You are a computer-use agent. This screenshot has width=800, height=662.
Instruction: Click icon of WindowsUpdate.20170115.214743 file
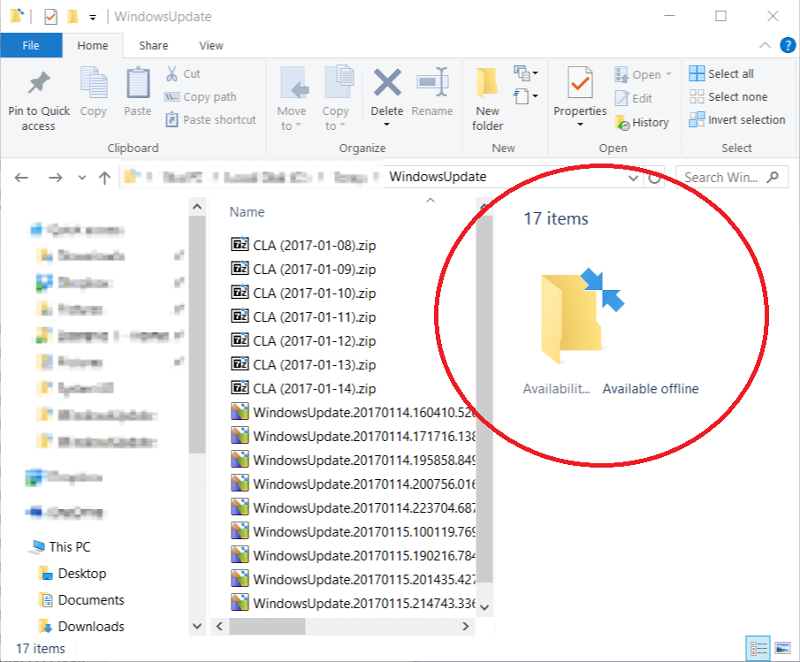[x=240, y=603]
